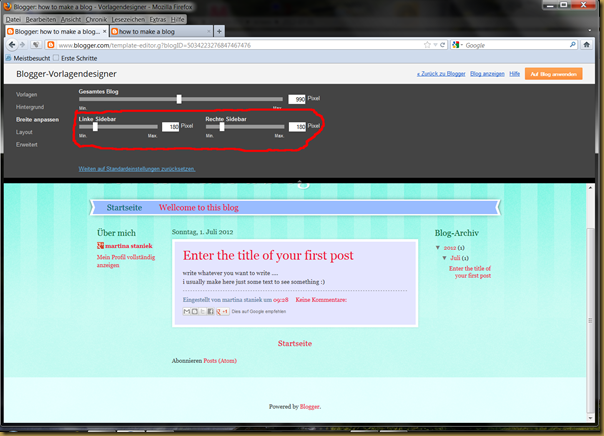Viewport: 604px width, 436px height.
Task: Click the Posts (Atom) subscribe link
Action: pyautogui.click(x=220, y=361)
